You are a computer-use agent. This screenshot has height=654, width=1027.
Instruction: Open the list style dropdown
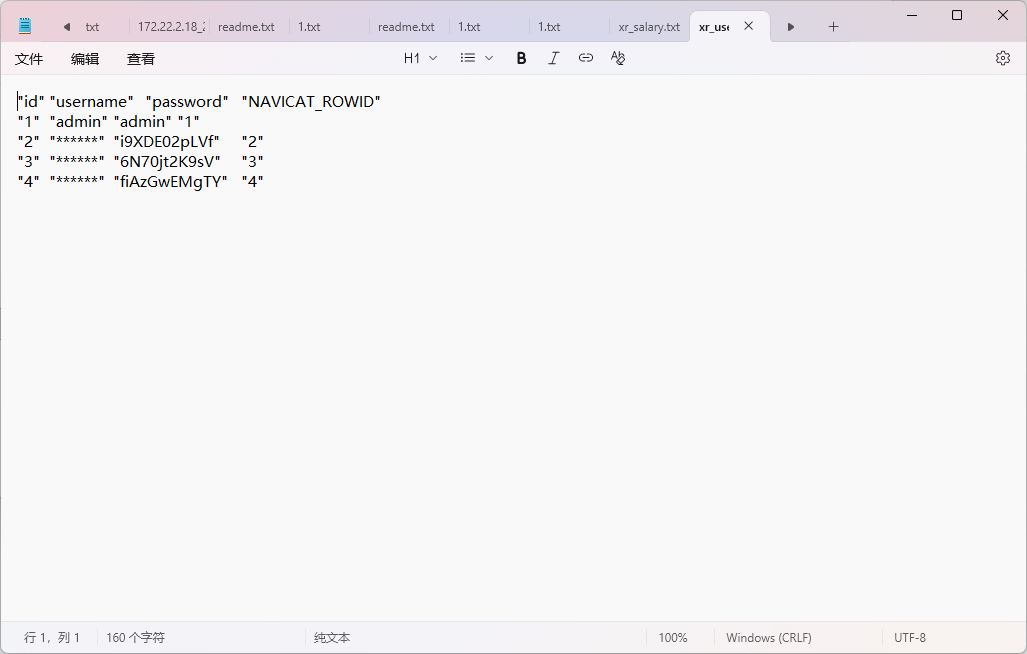click(477, 58)
